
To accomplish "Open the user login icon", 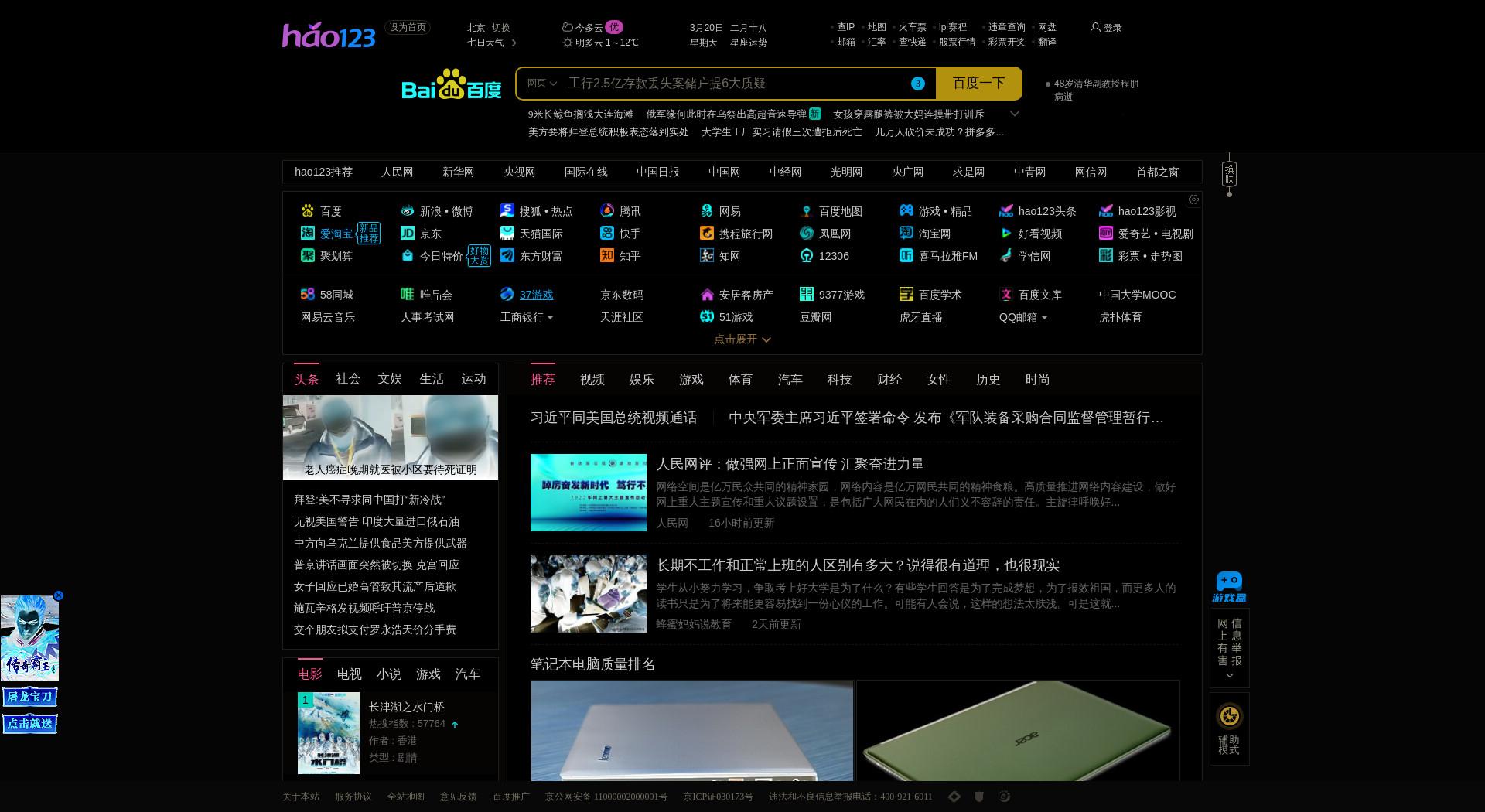I will [x=1095, y=27].
